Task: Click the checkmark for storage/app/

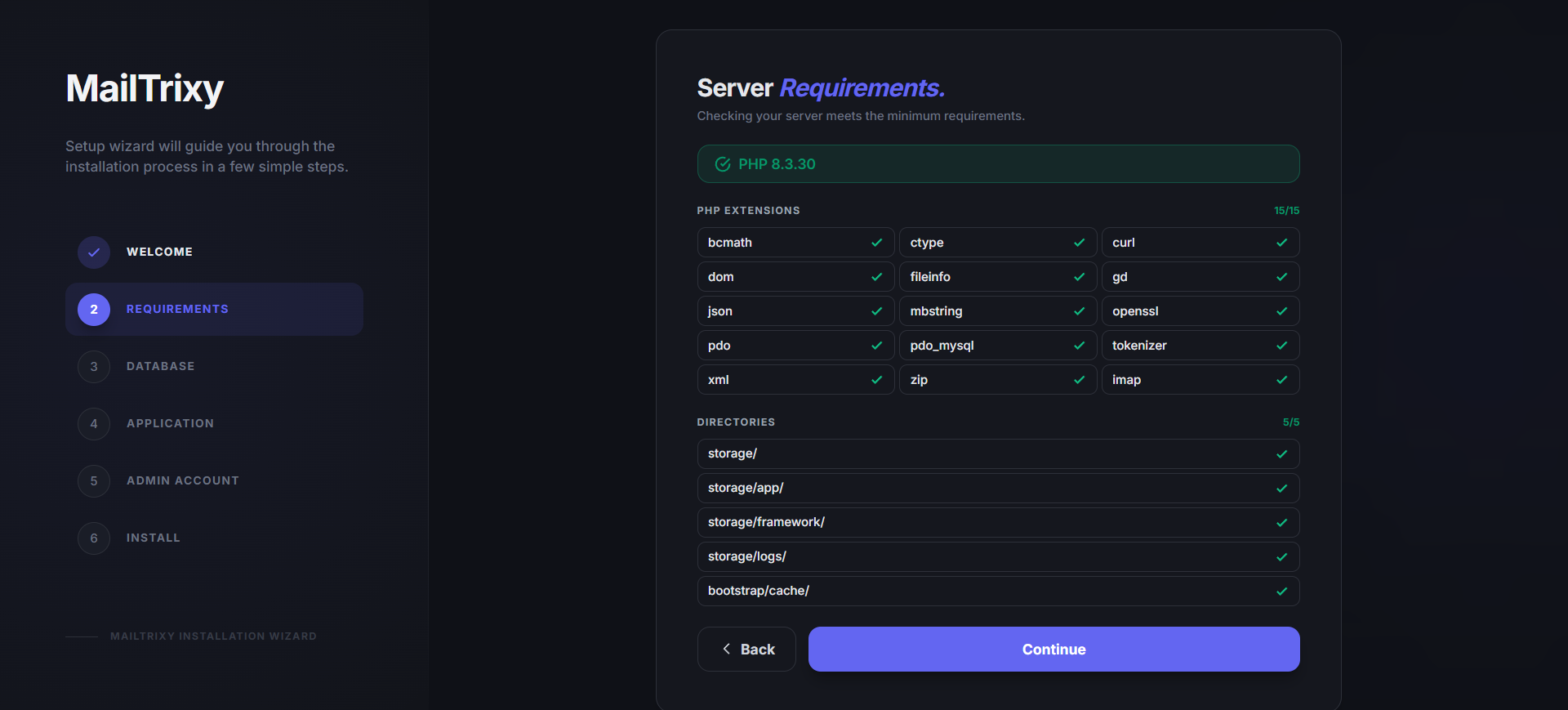Action: click(1282, 489)
